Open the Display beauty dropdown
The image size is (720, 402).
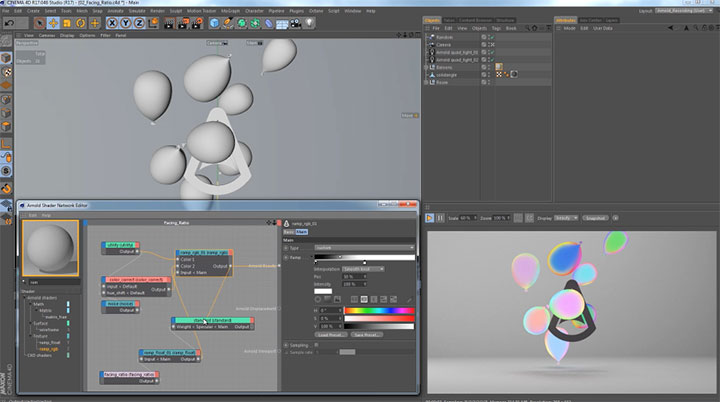click(566, 218)
